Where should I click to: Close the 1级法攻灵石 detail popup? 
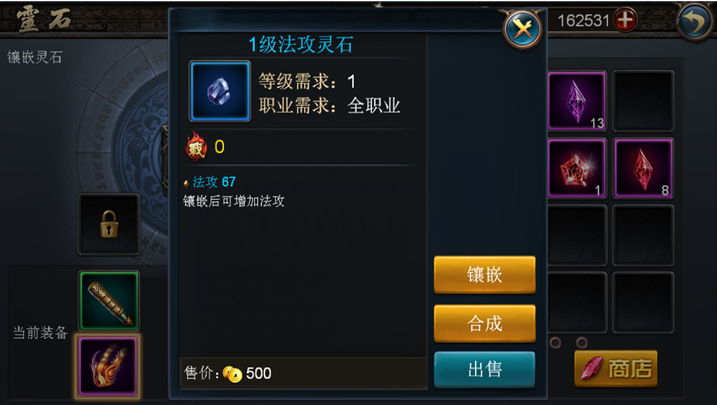point(522,30)
